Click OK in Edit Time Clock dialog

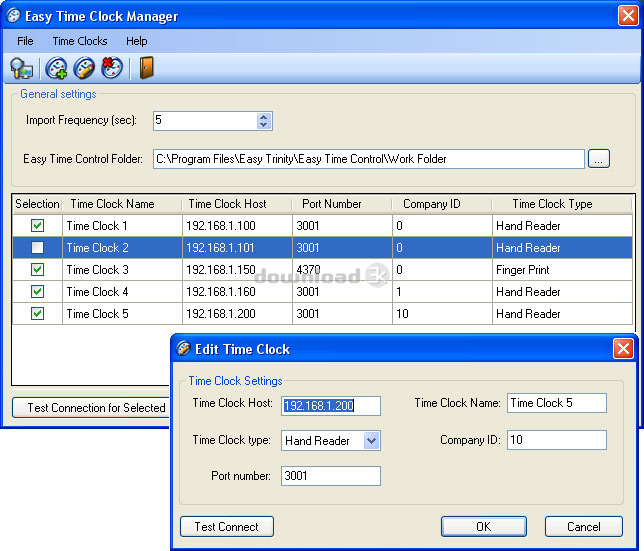(484, 526)
